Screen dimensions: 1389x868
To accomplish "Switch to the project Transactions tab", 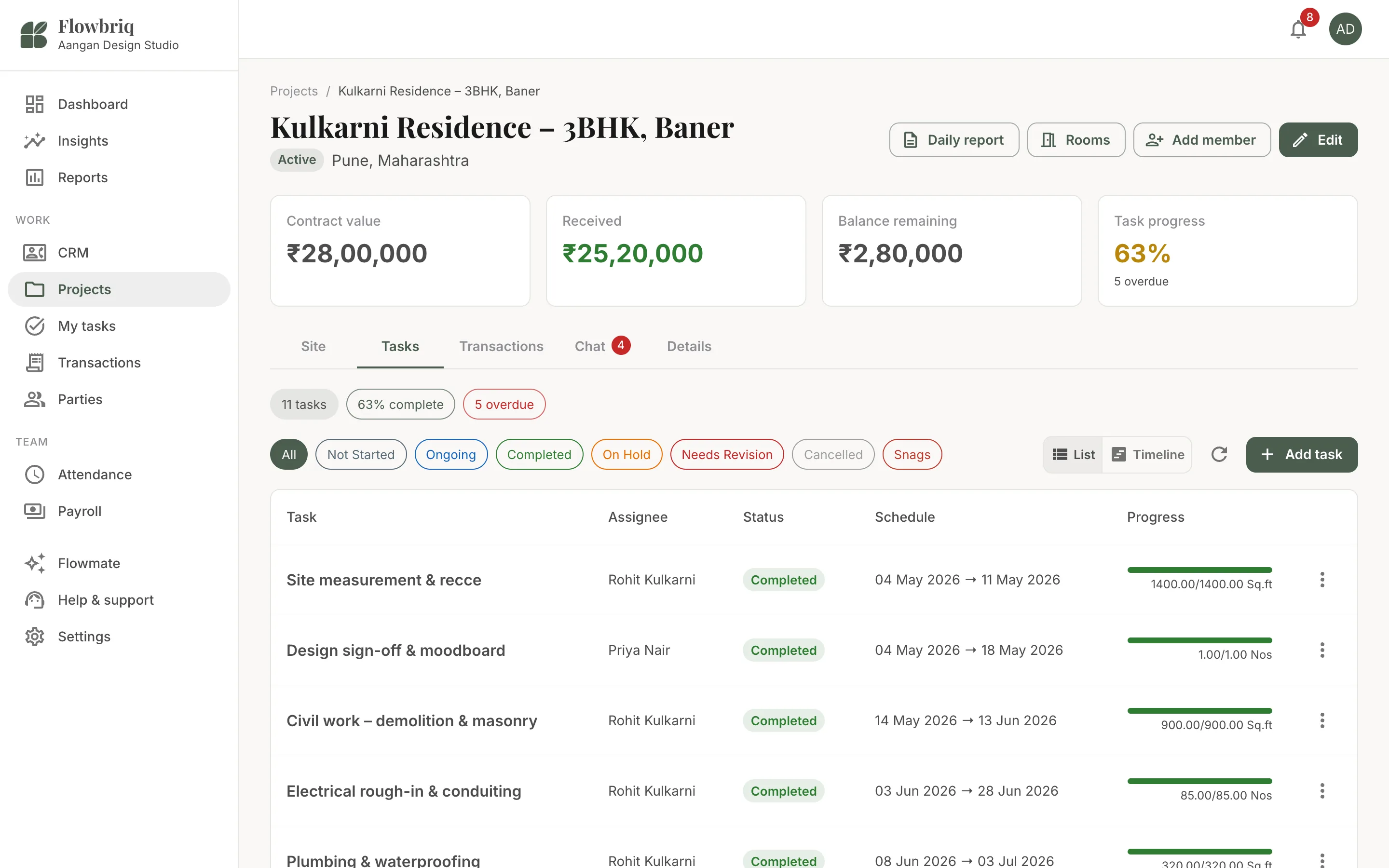I will click(501, 347).
